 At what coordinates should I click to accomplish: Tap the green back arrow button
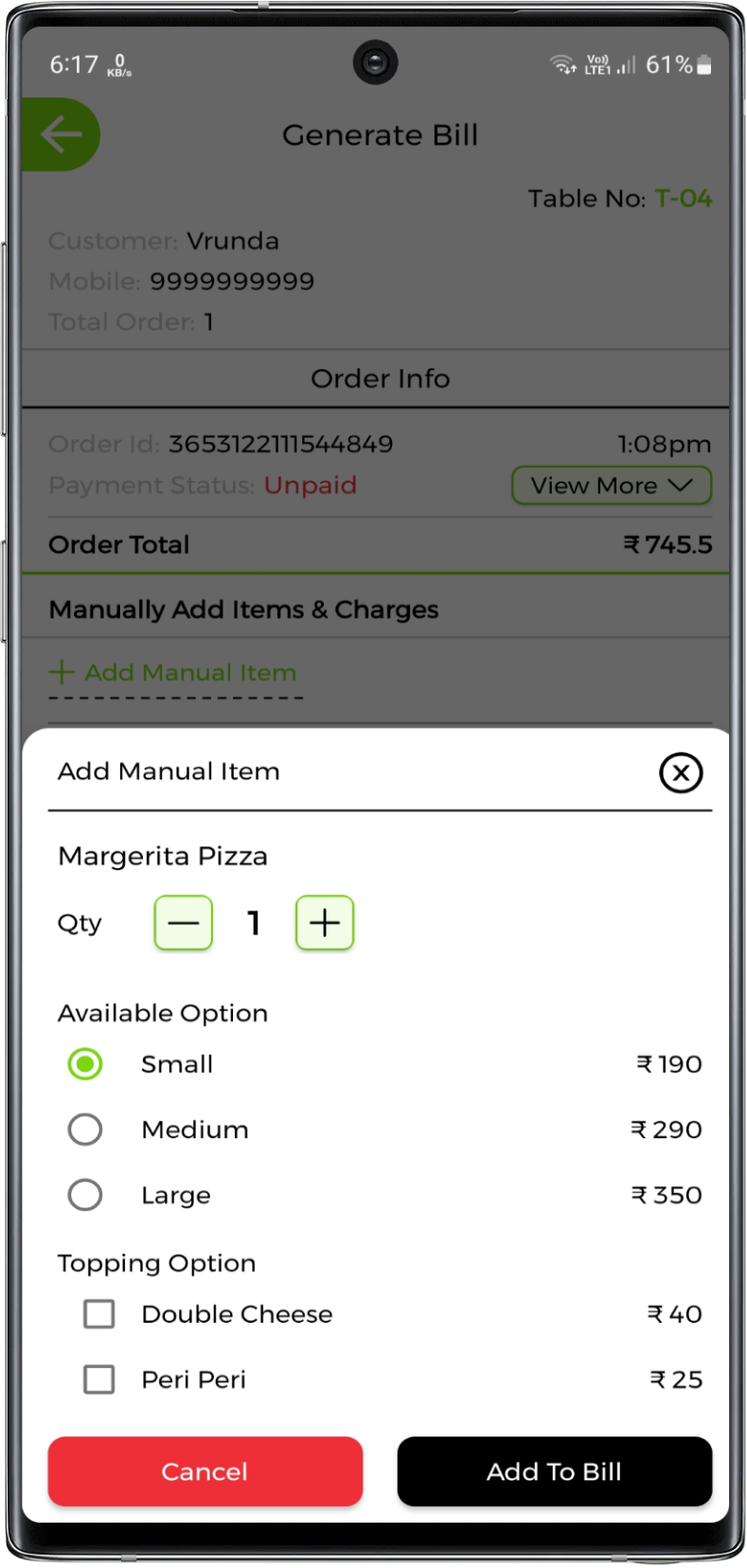(x=61, y=134)
